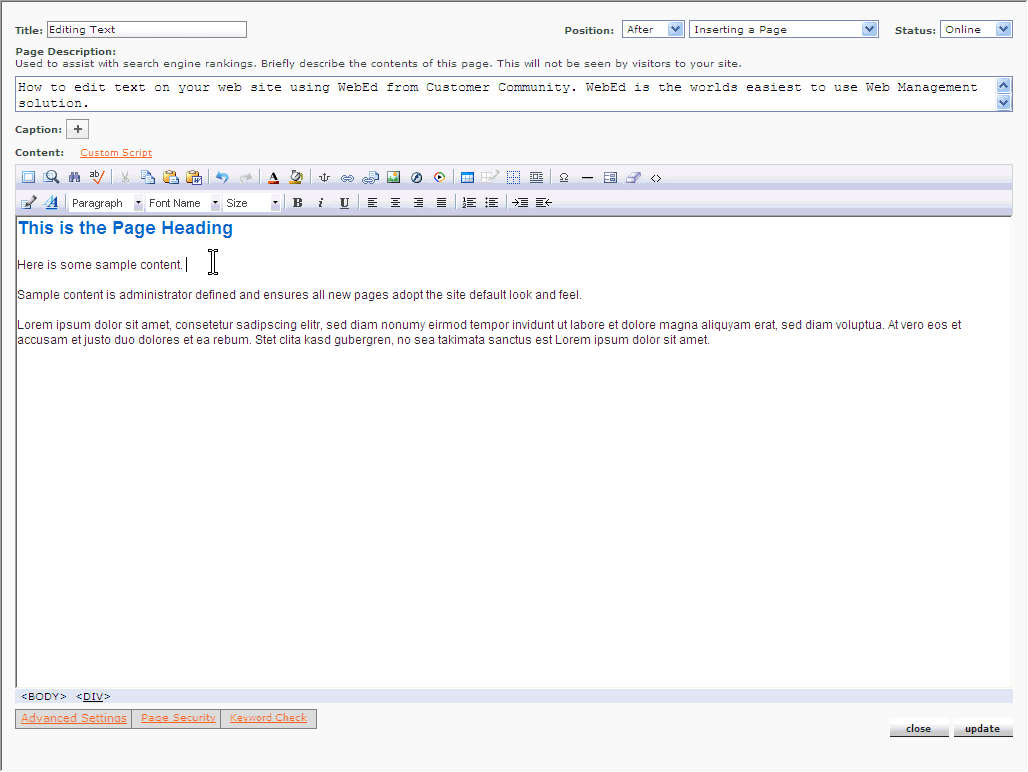Align text to the left

pyautogui.click(x=372, y=203)
